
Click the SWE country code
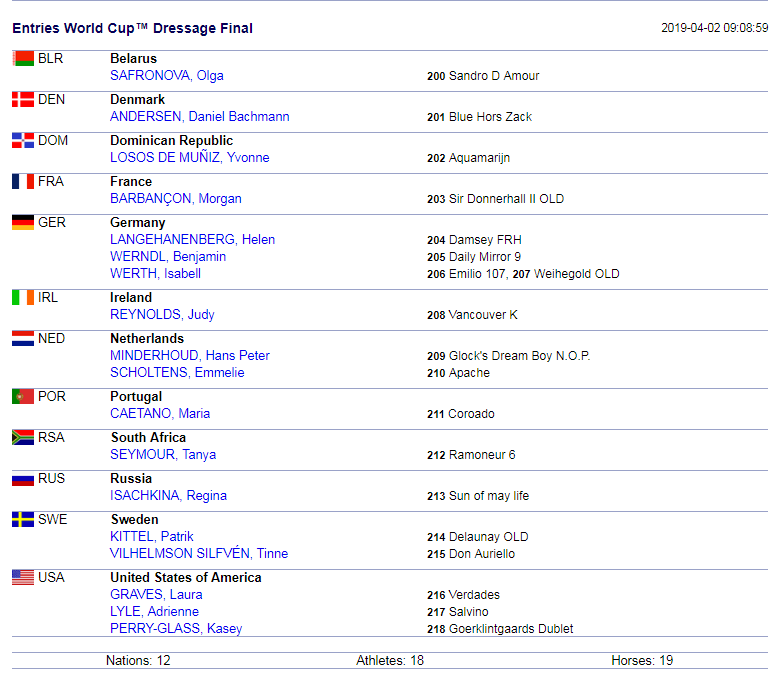52,520
